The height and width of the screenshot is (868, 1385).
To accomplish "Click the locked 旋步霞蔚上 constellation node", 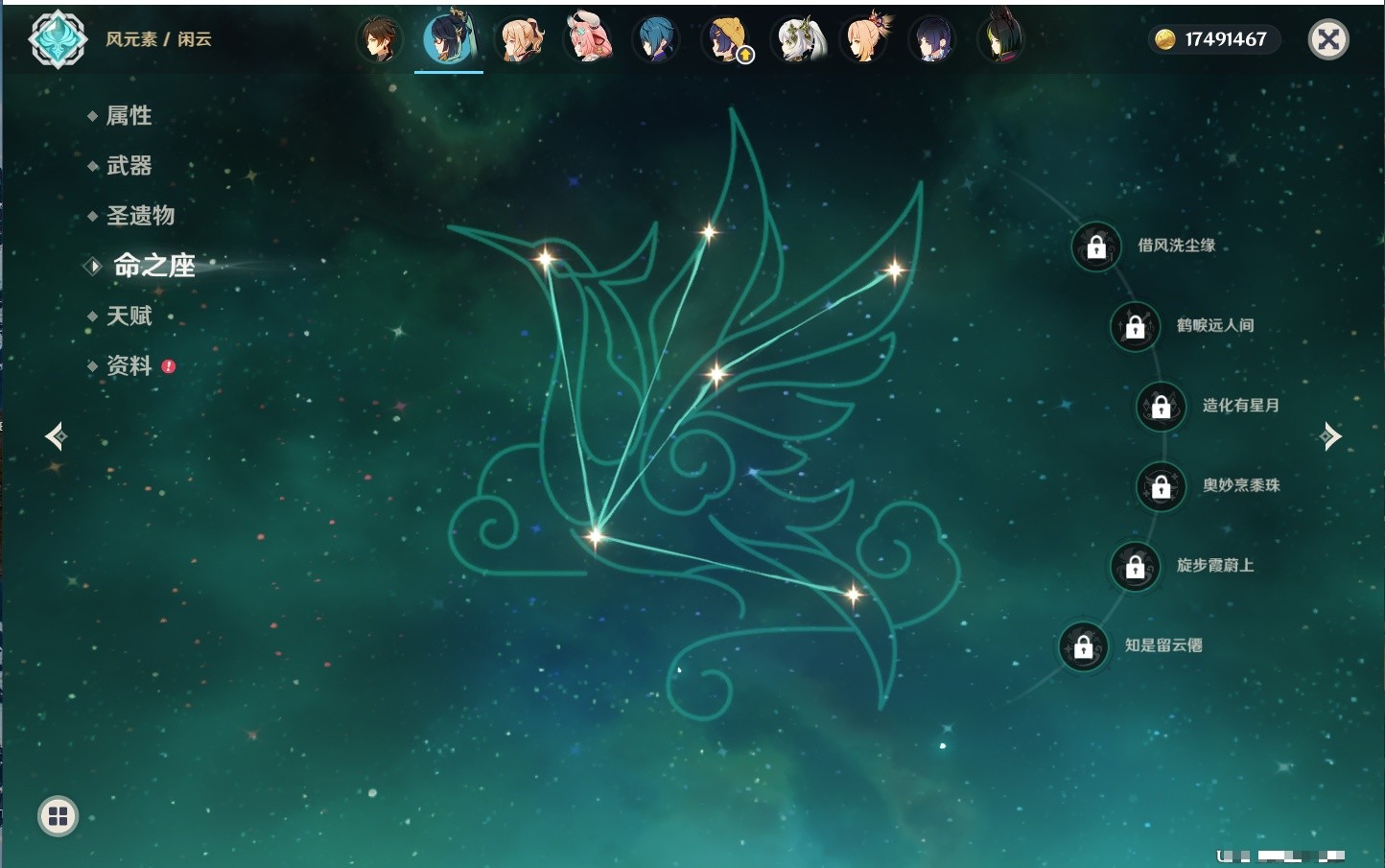I will pyautogui.click(x=1135, y=566).
